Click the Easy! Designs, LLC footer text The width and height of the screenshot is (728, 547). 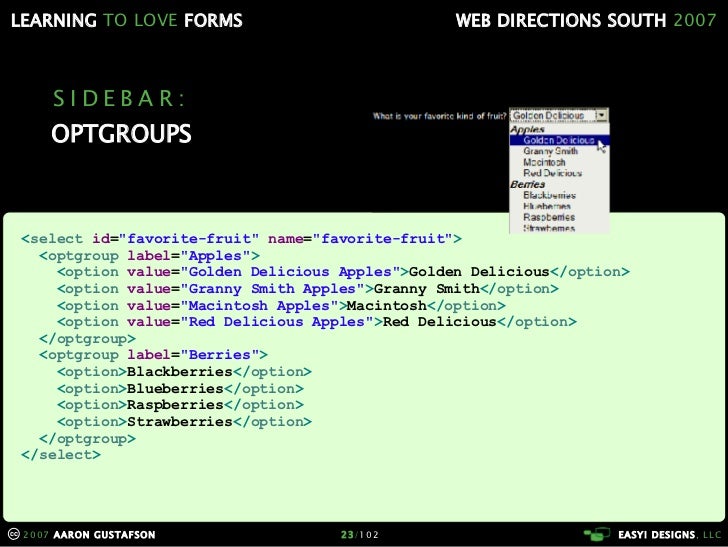click(x=670, y=534)
